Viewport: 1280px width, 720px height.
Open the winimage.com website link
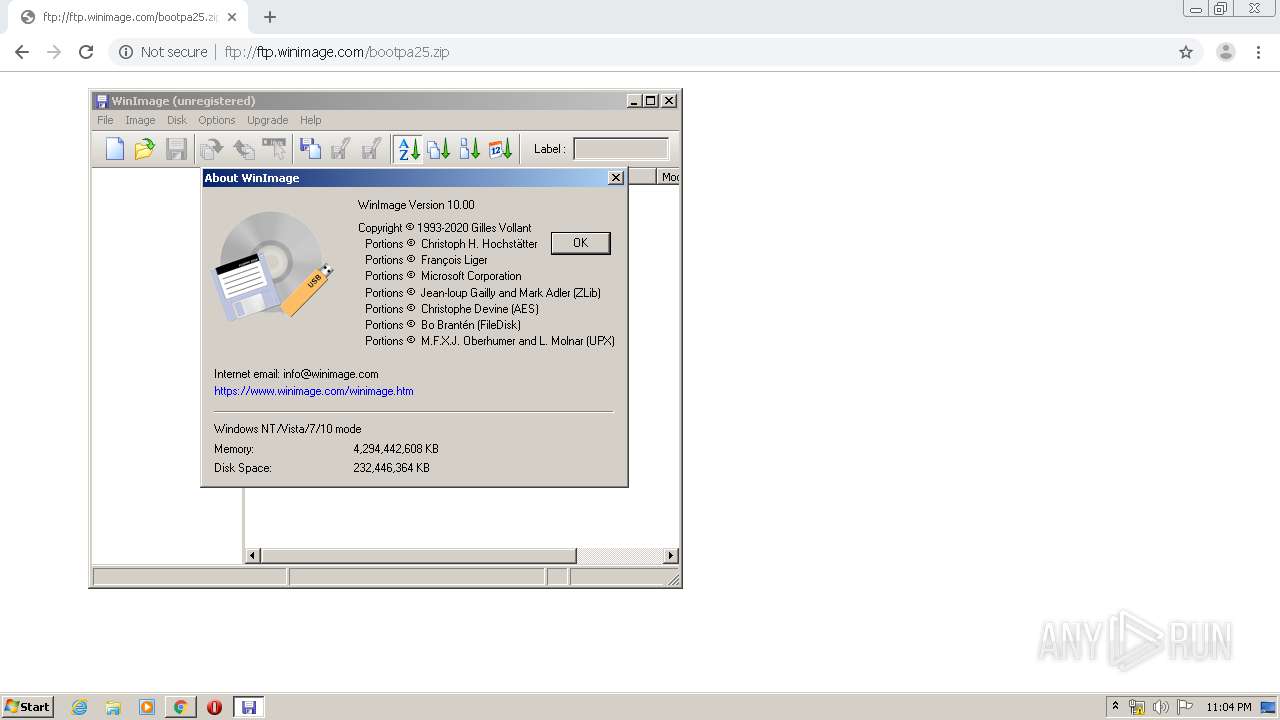(314, 391)
